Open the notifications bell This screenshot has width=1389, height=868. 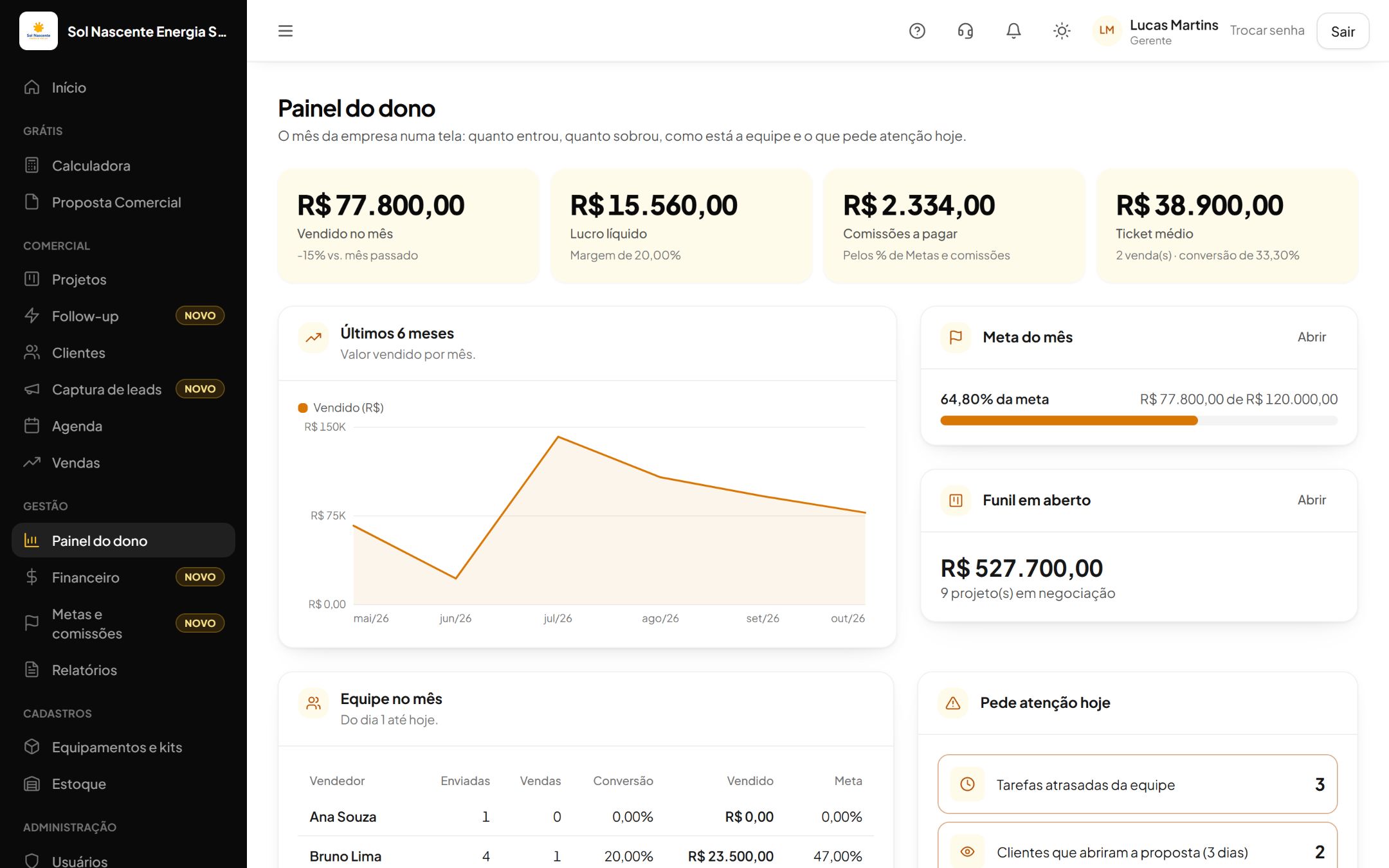click(1013, 31)
